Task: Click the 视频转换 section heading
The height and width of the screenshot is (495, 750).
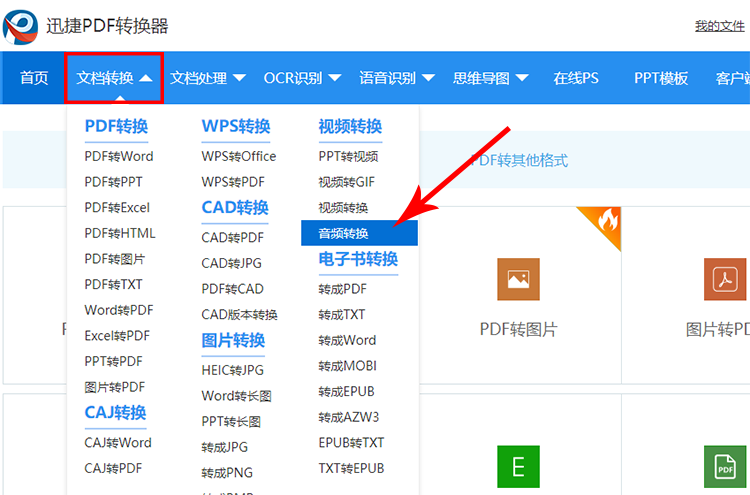Action: [x=350, y=126]
